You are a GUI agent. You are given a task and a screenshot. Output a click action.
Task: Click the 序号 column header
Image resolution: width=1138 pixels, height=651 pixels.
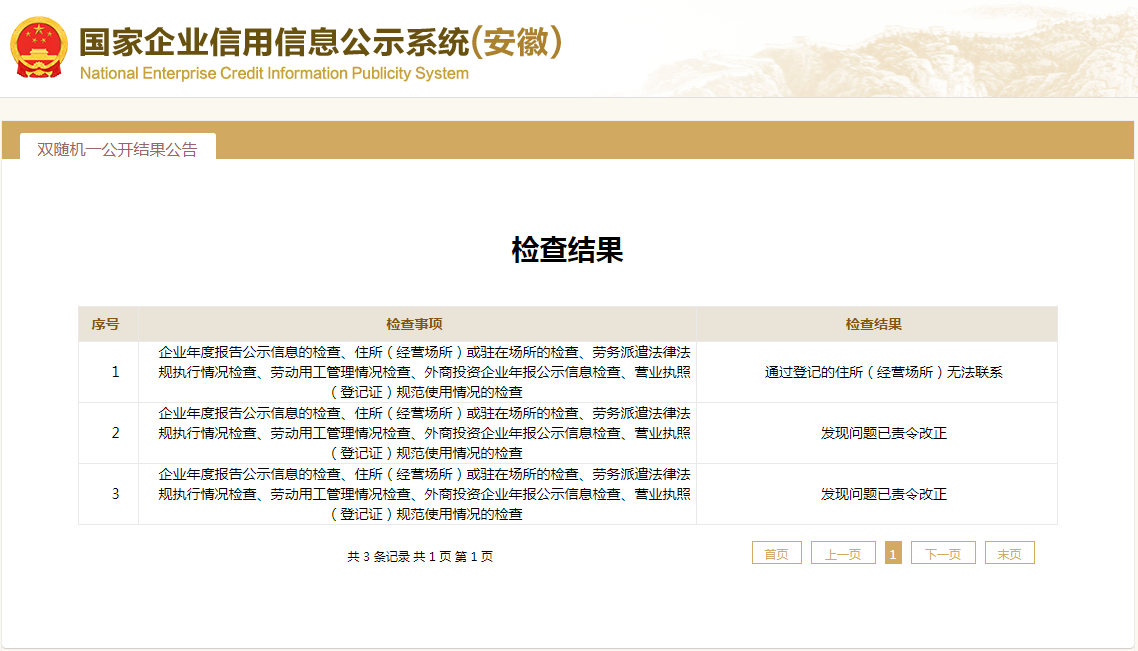tap(106, 324)
